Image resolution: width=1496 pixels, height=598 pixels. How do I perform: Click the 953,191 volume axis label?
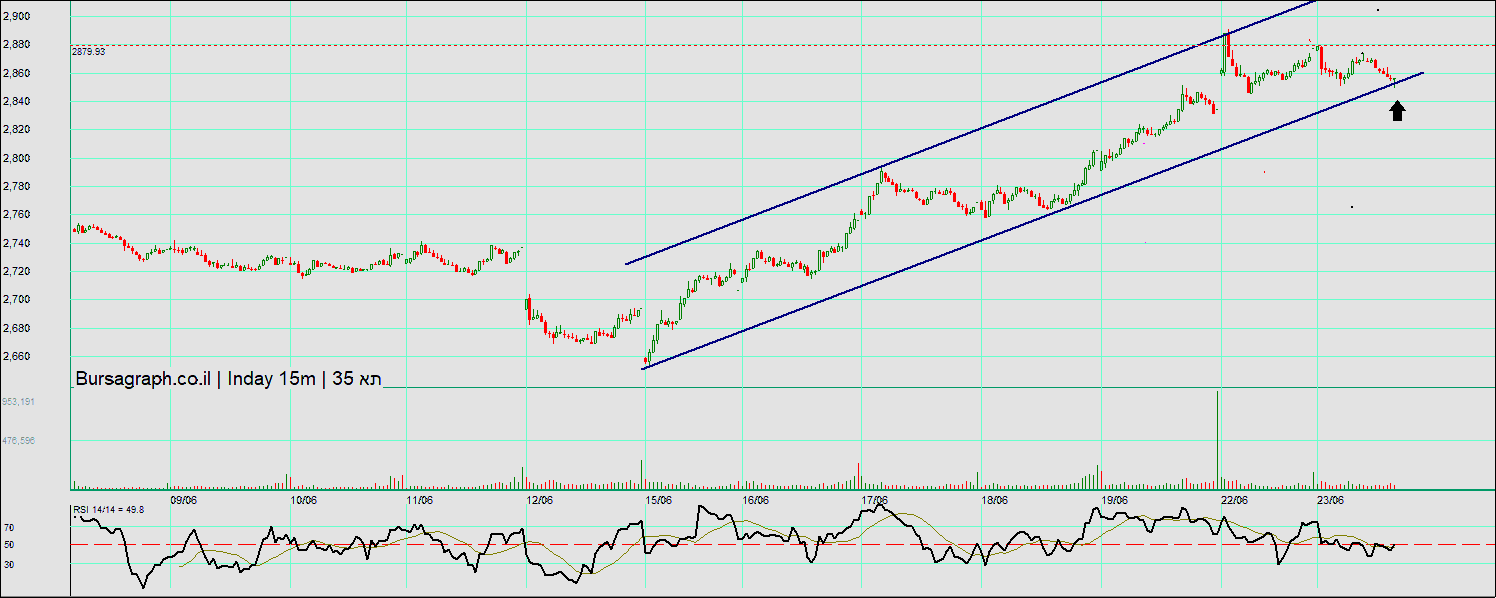coord(19,402)
